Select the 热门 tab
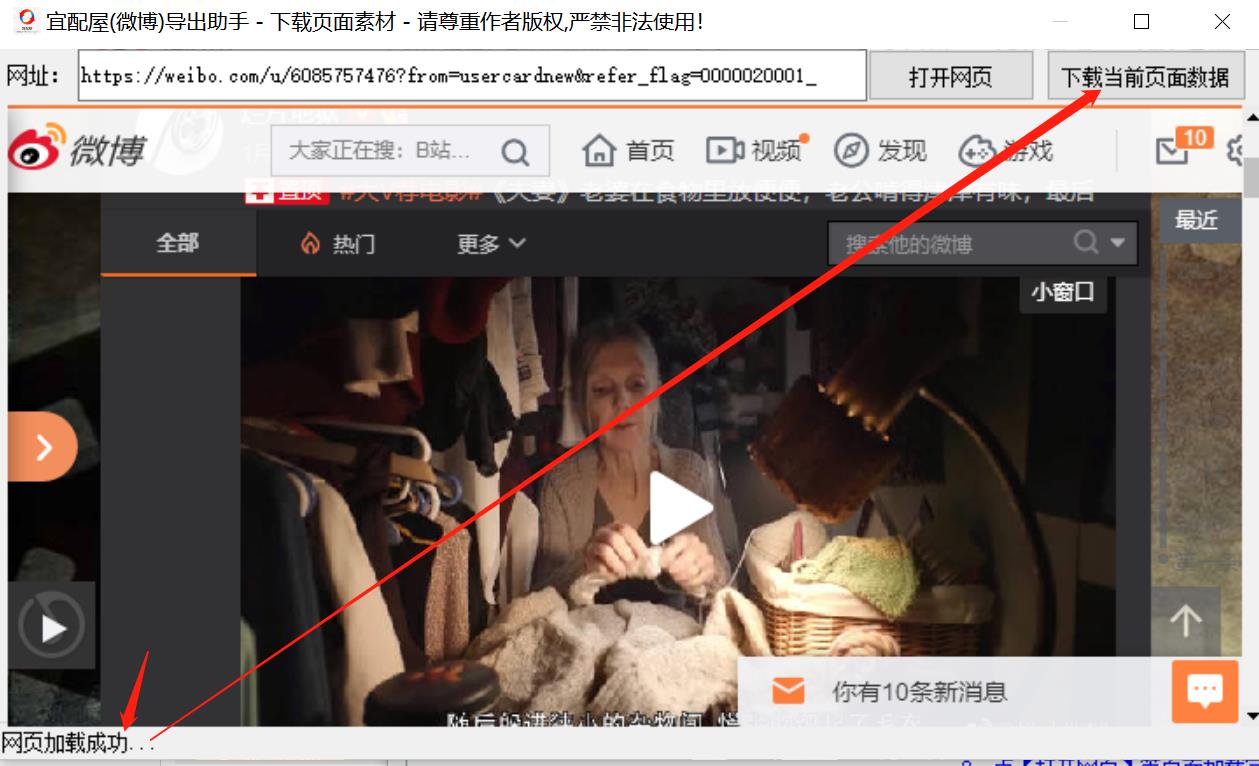The image size is (1259, 766). (x=338, y=243)
